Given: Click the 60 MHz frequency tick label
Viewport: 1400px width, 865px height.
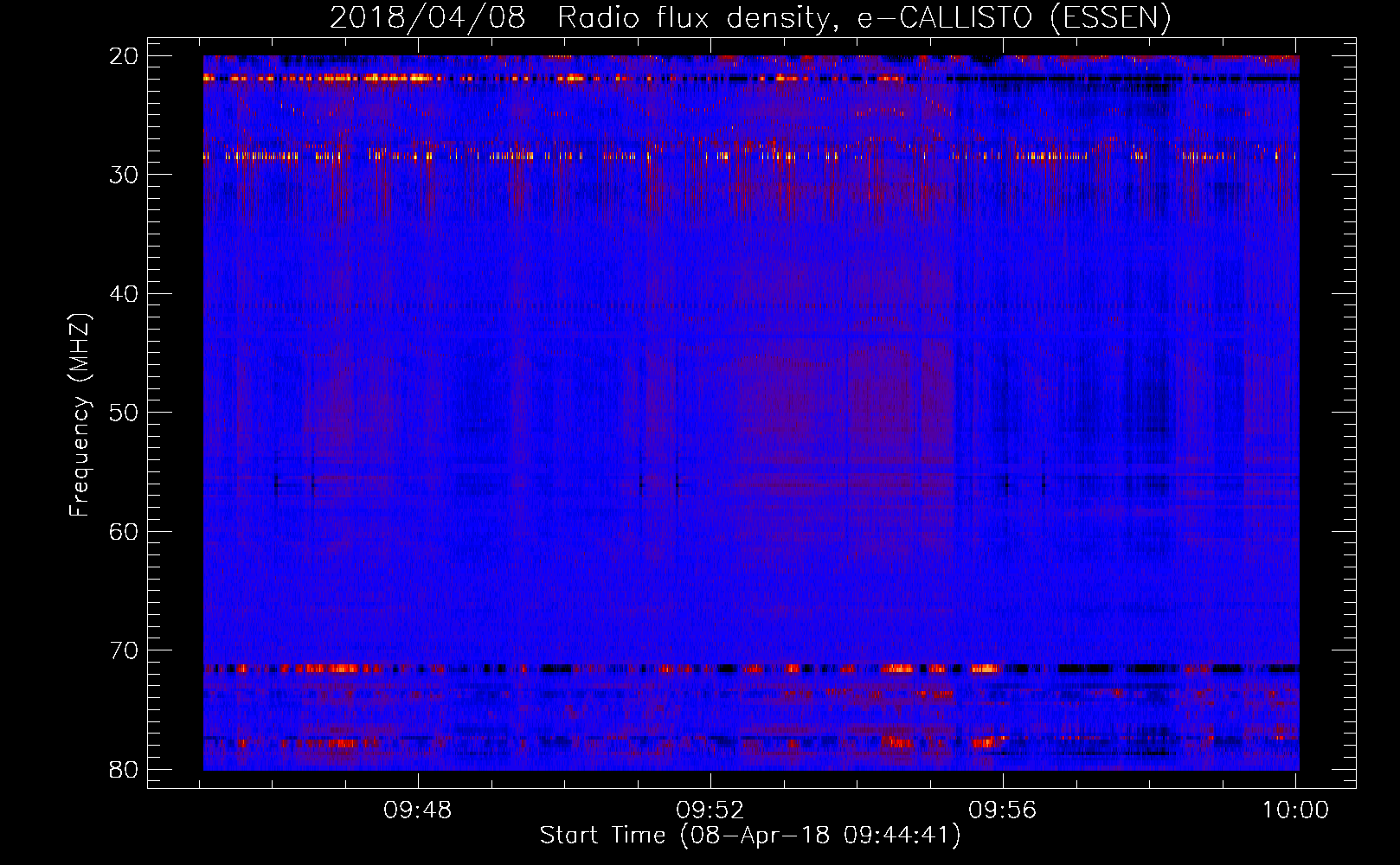Looking at the screenshot, I should (124, 531).
